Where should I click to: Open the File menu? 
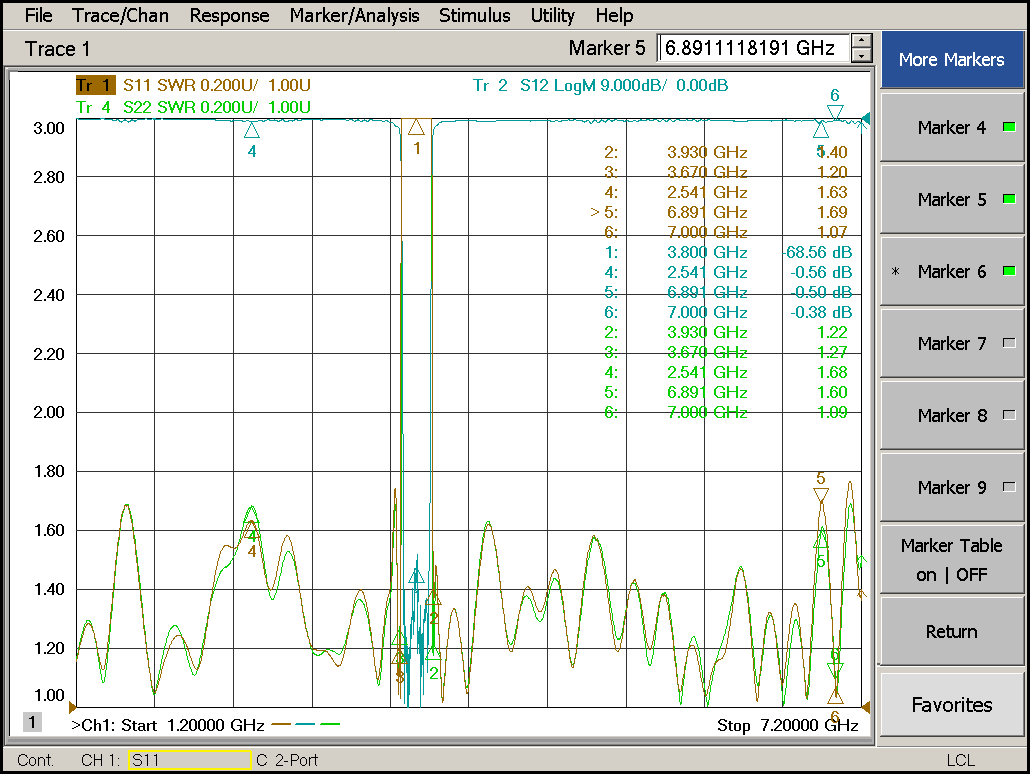tap(38, 15)
